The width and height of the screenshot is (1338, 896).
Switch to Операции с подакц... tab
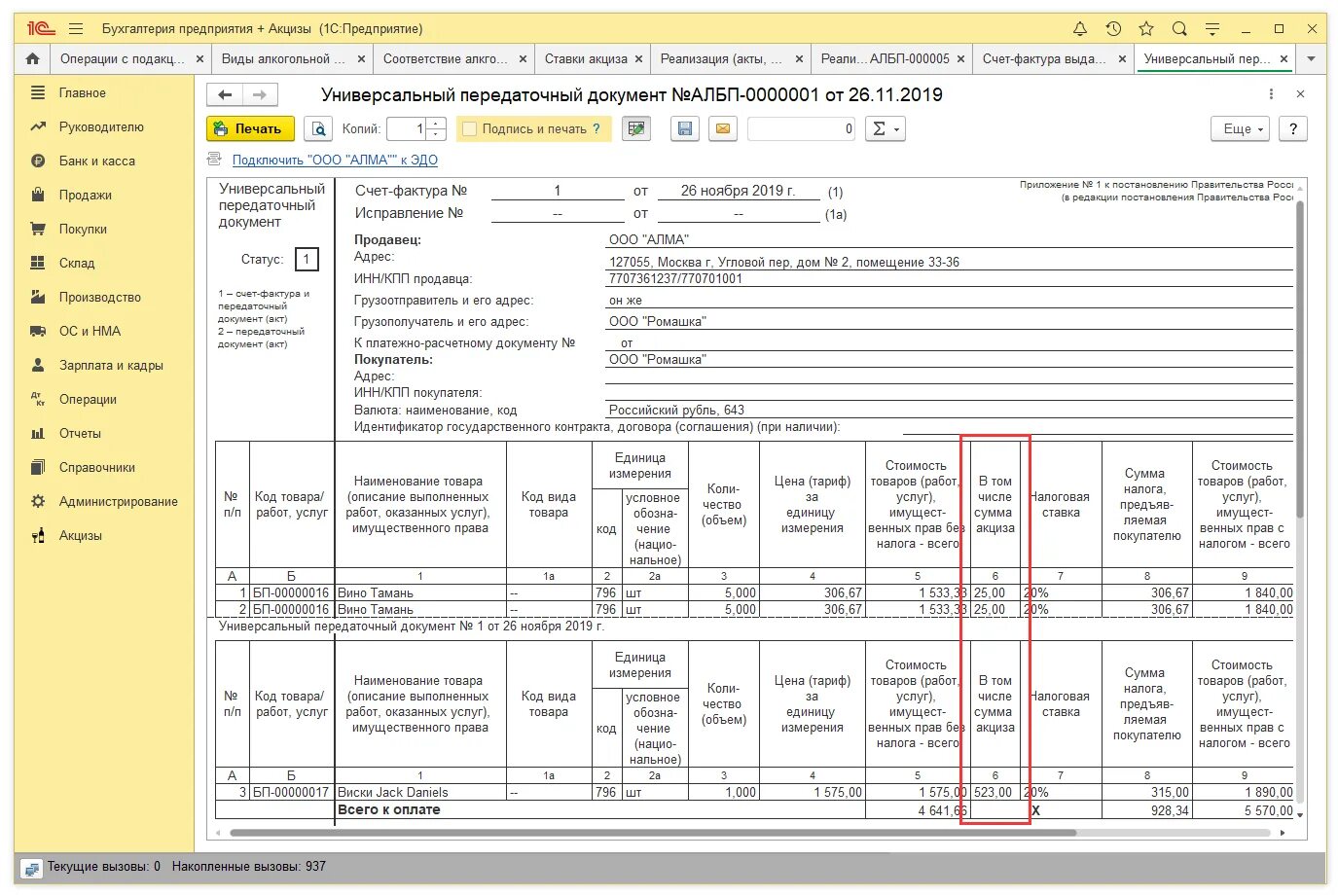(x=123, y=58)
